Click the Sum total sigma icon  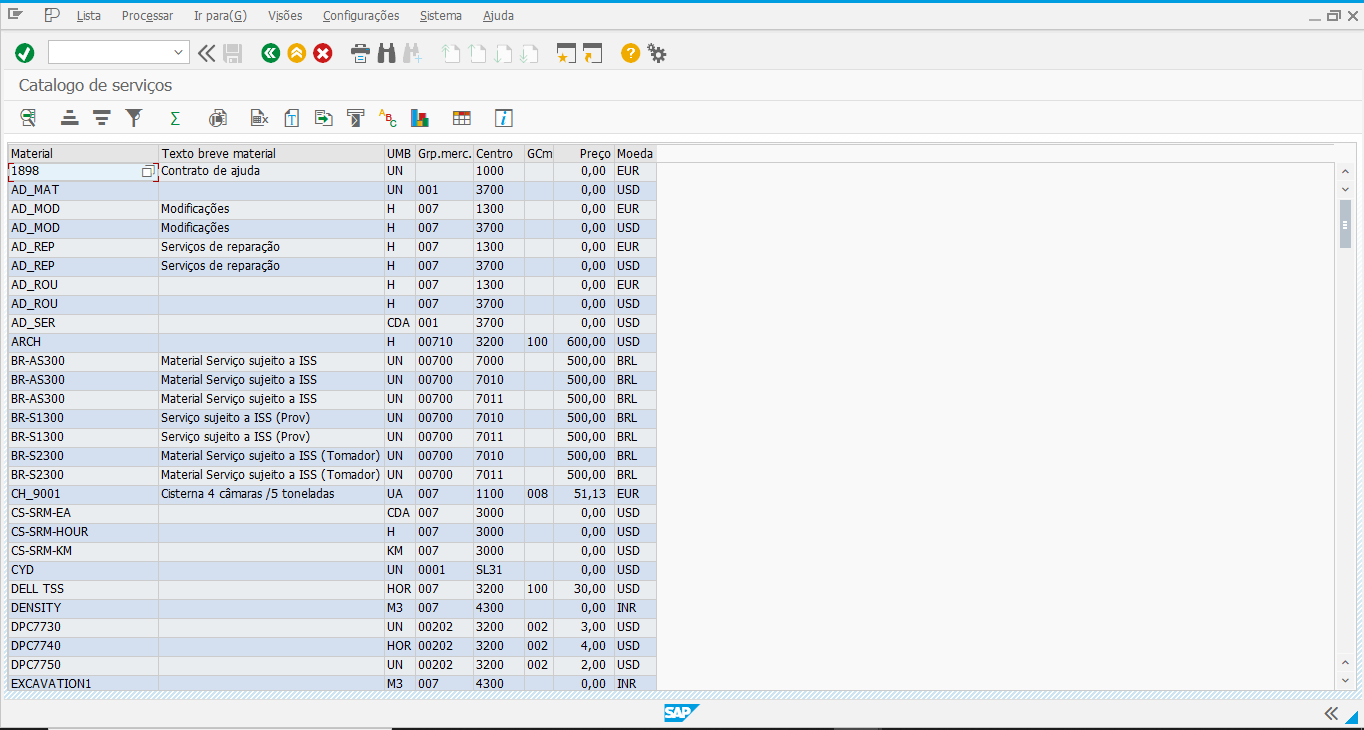pos(175,118)
